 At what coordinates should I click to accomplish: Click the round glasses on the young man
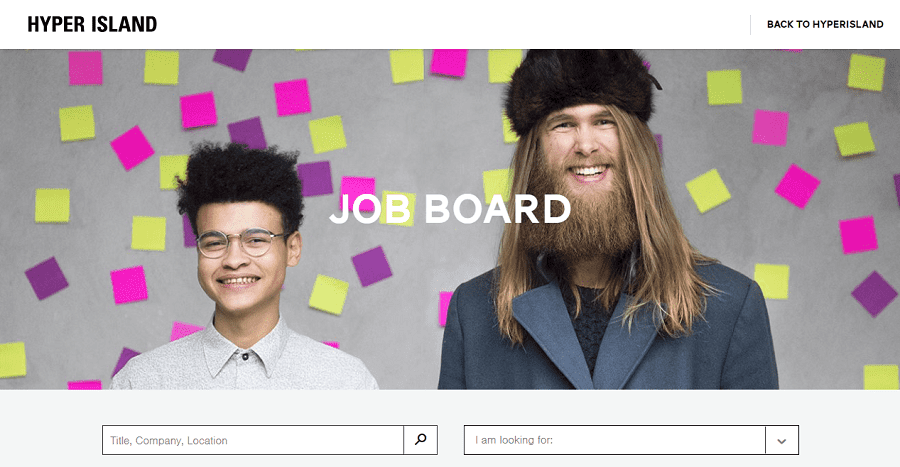[x=240, y=243]
